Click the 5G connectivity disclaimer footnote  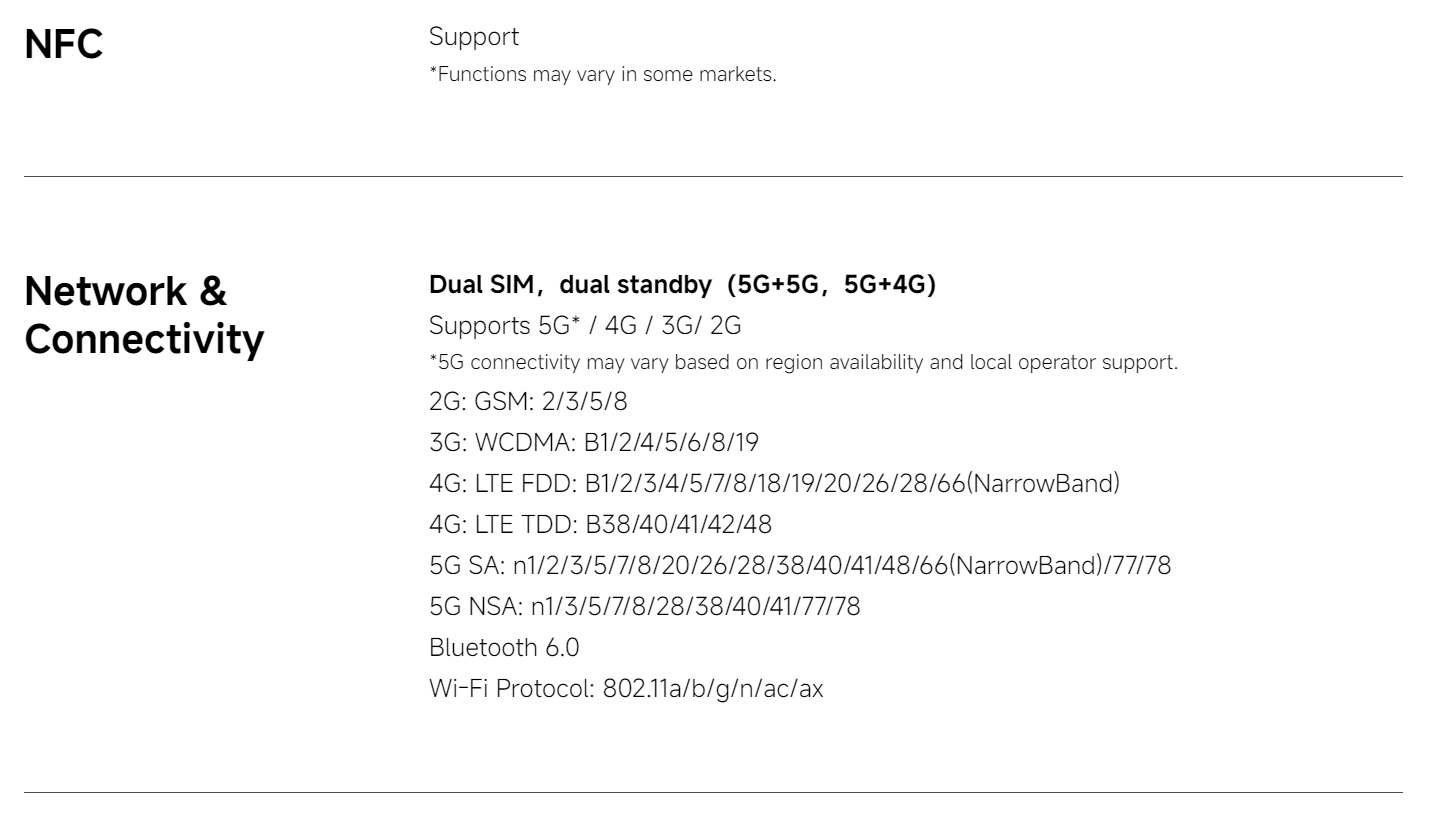(x=803, y=362)
